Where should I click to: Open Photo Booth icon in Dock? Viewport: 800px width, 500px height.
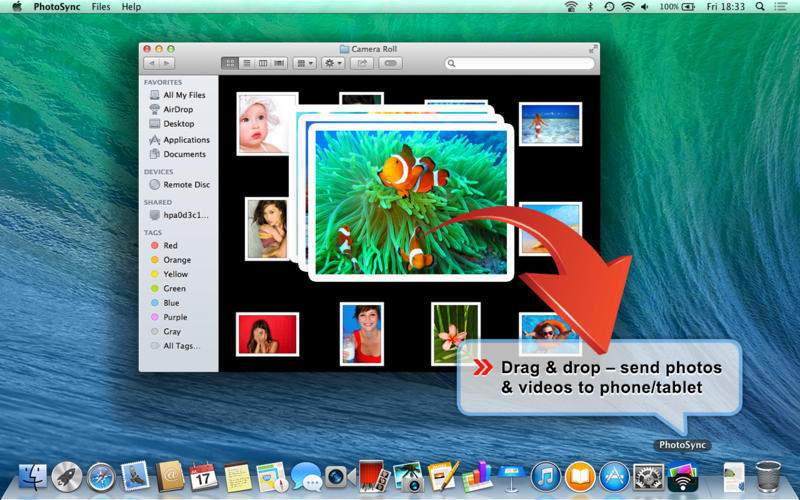(374, 477)
